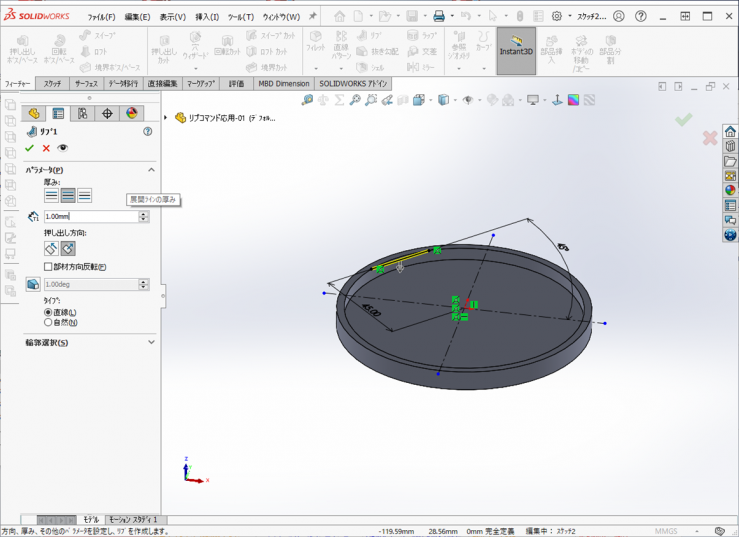The image size is (739, 537).
Task: Confirm the rib feature with green checkmark
Action: 29,148
